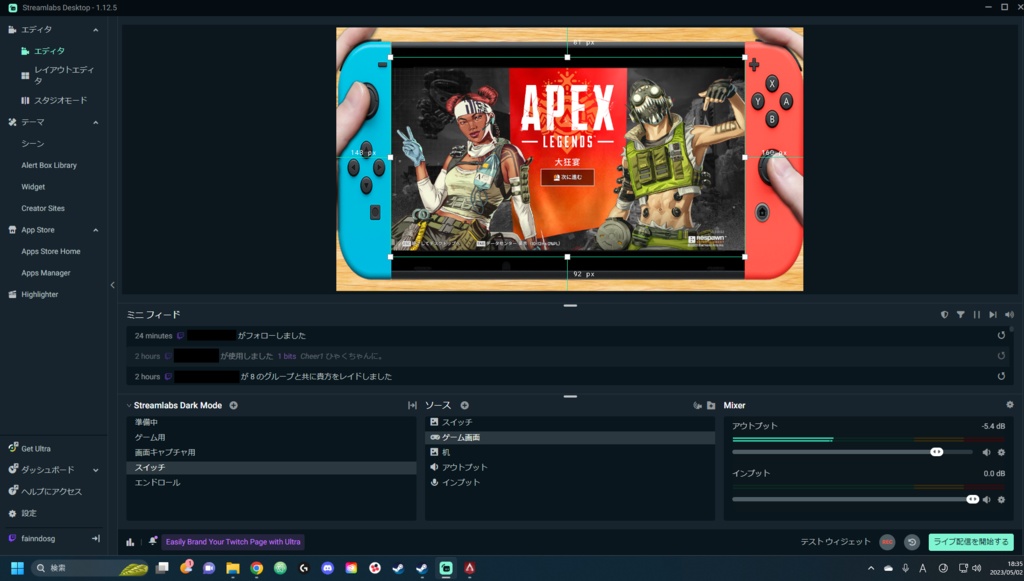Collapse the left sidebar with arrow handle
This screenshot has height=581, width=1024.
(112, 285)
